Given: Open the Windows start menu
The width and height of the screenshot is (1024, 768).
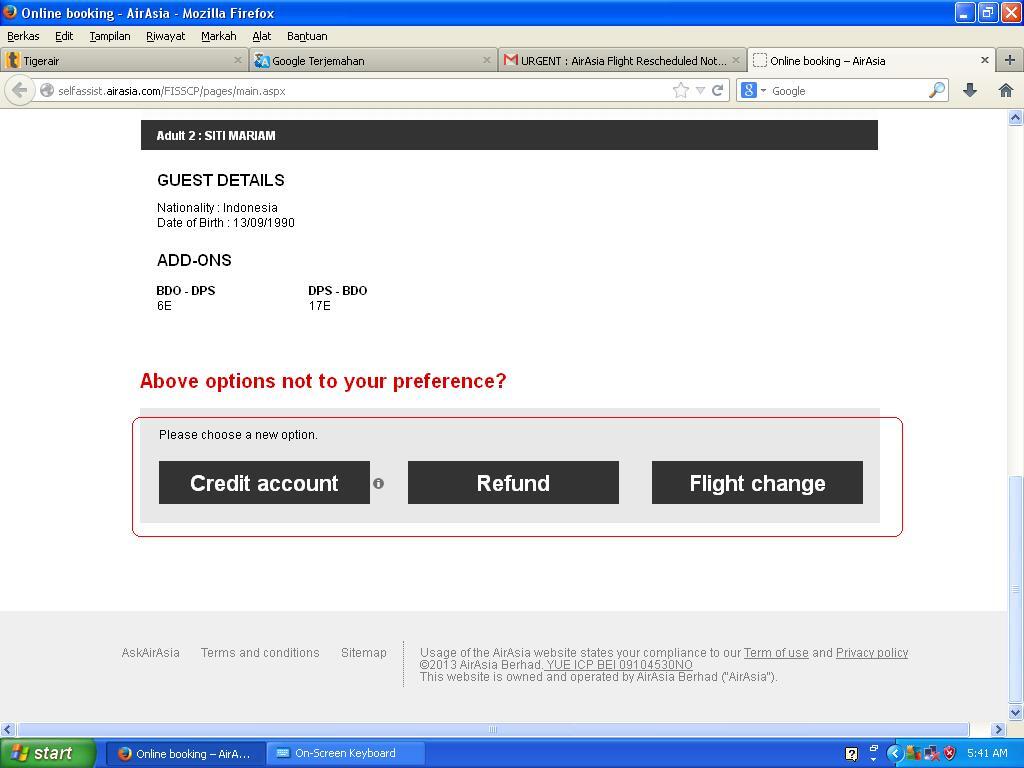Looking at the screenshot, I should point(47,753).
